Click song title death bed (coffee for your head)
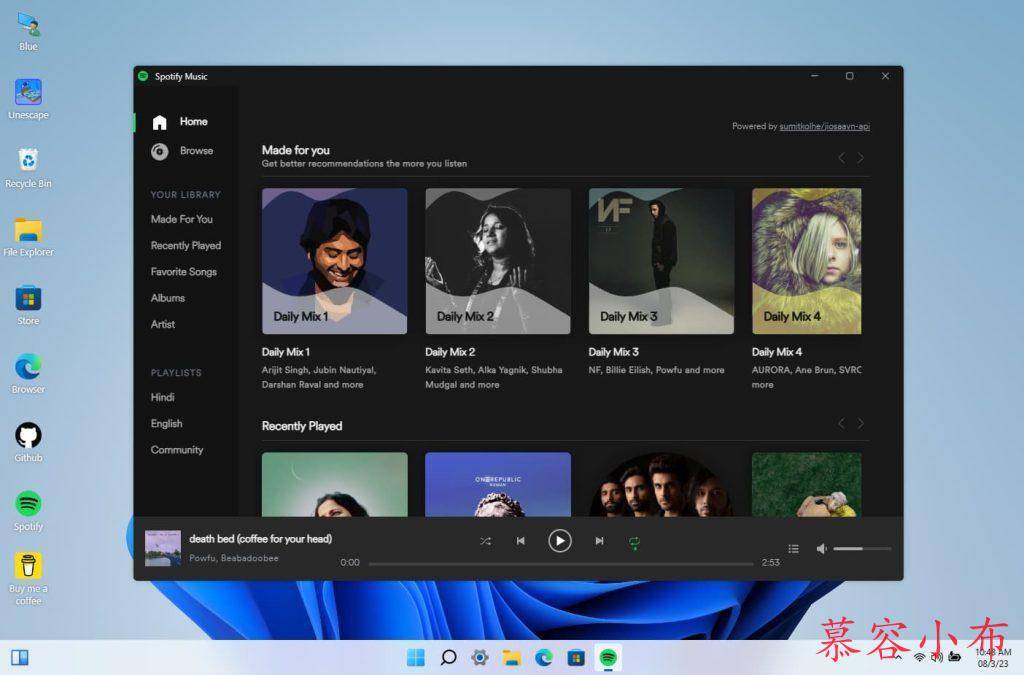The height and width of the screenshot is (675, 1024). pyautogui.click(x=261, y=539)
